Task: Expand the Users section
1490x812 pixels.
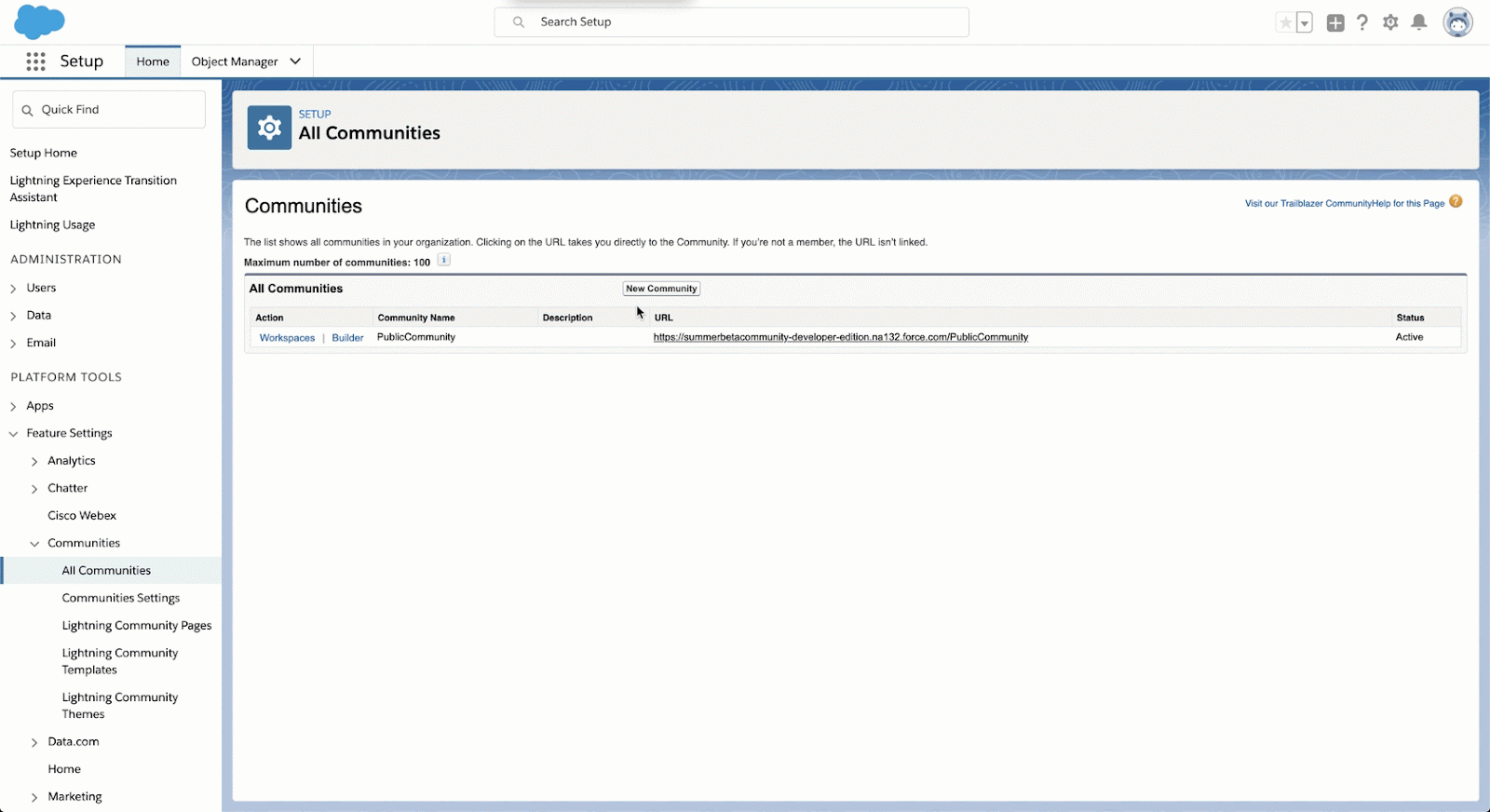Action: click(13, 289)
